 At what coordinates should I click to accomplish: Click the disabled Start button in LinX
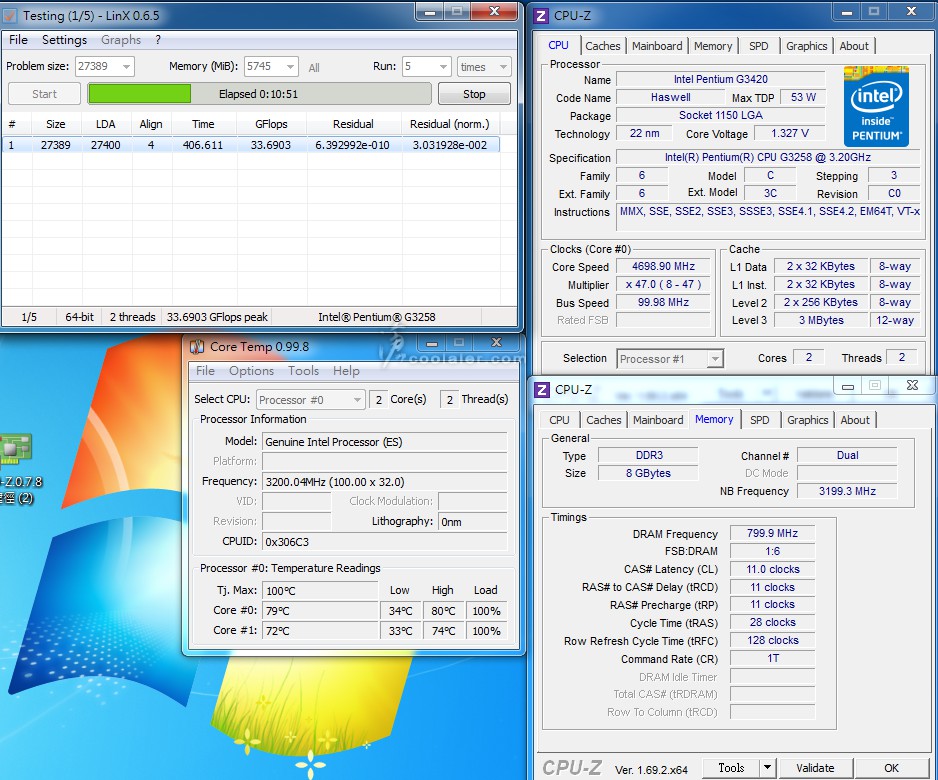point(44,94)
